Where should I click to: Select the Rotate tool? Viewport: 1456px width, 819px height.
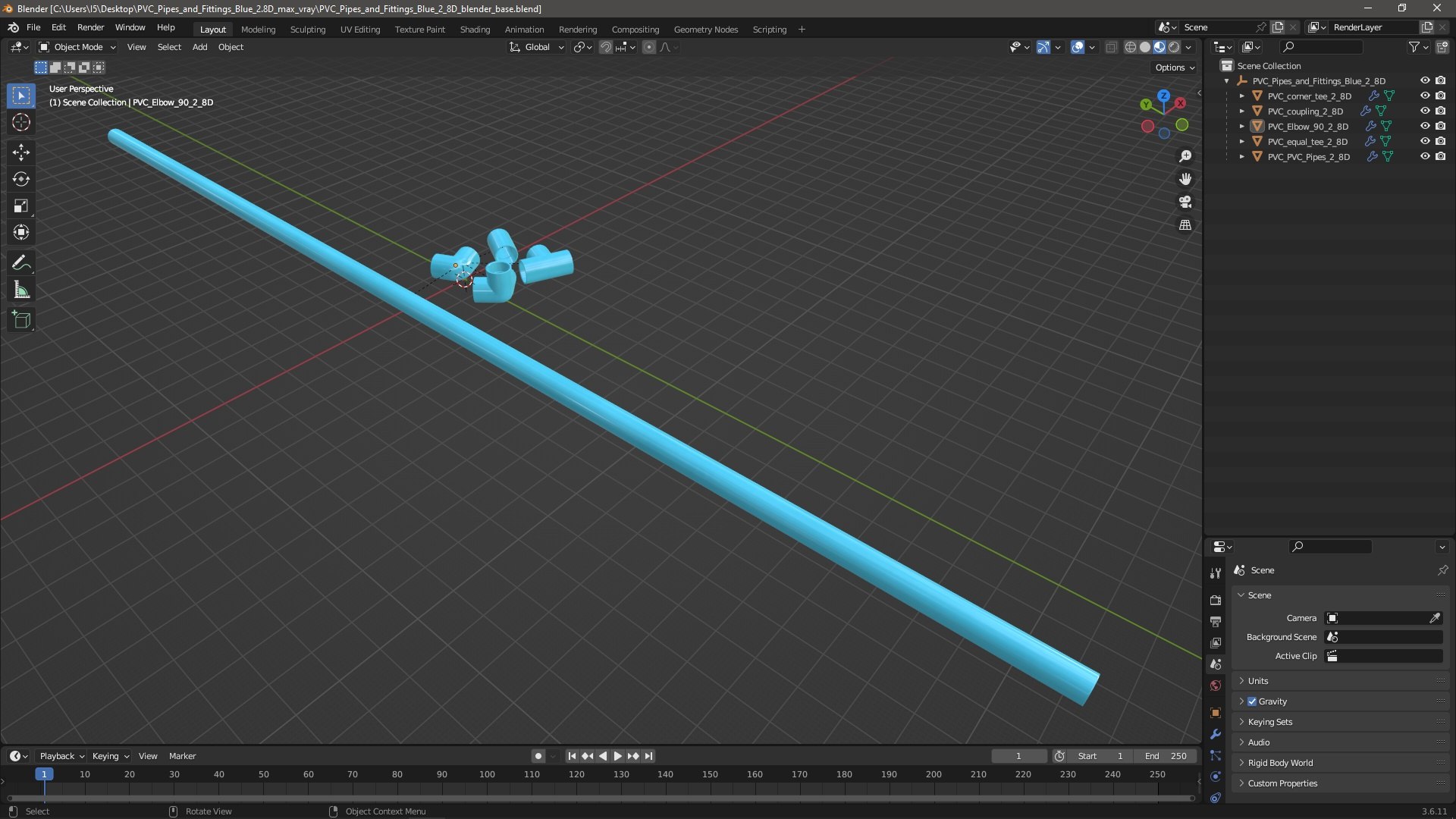tap(21, 179)
